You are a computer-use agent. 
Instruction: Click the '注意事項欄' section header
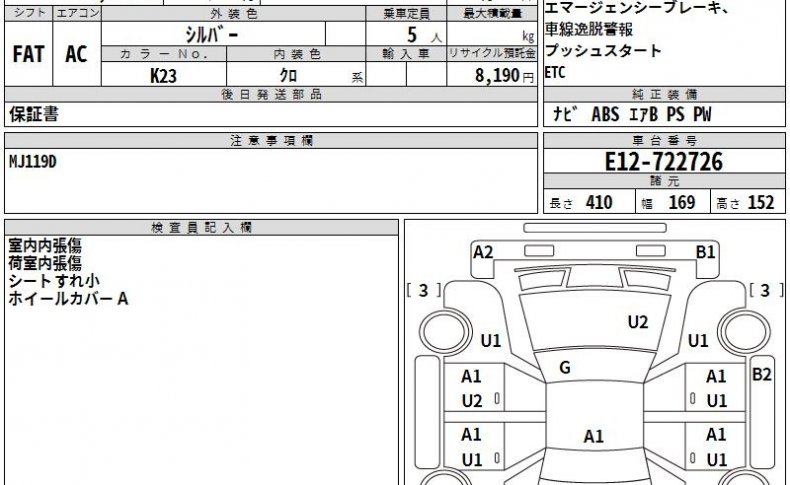272,141
